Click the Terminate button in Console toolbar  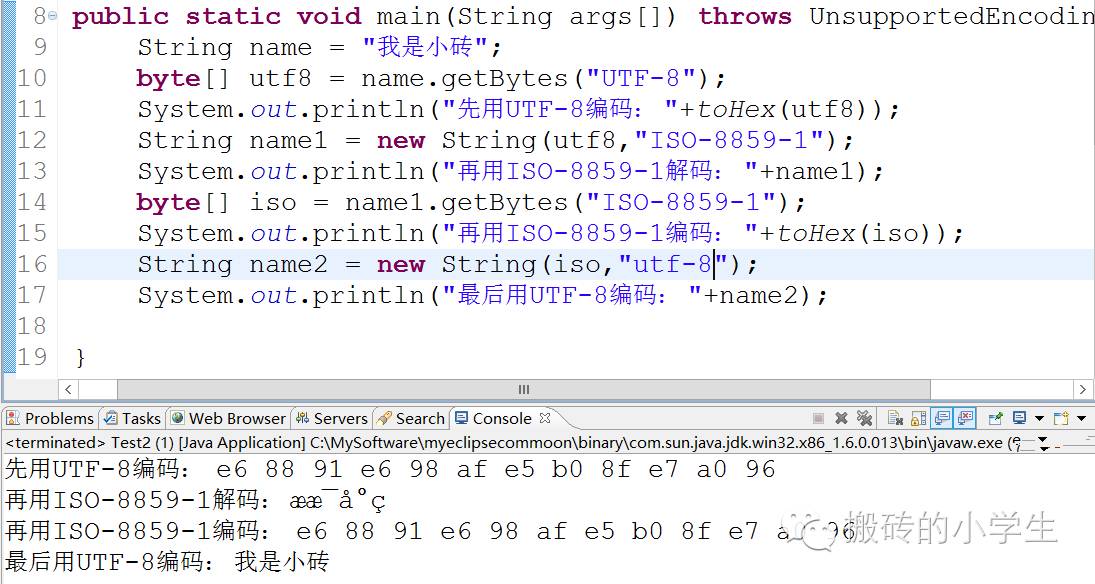coord(818,418)
